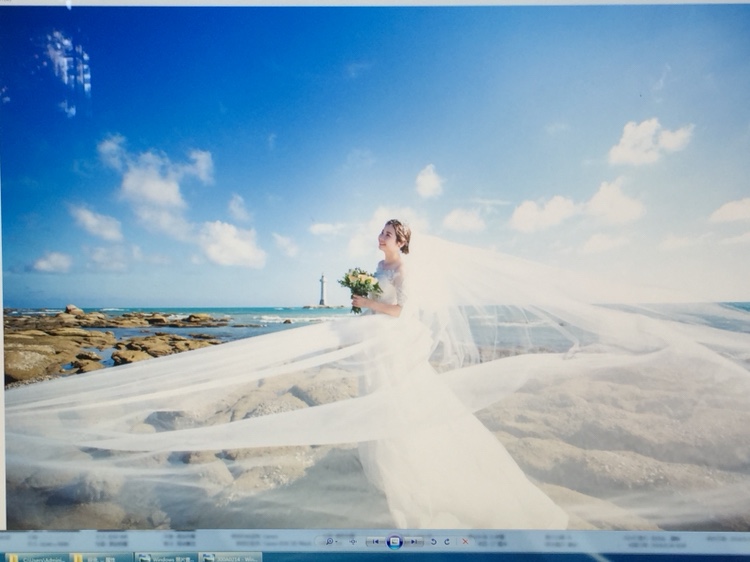The image size is (750, 562).
Task: Open the C:\Users folder taskbar item
Action: click(37, 557)
